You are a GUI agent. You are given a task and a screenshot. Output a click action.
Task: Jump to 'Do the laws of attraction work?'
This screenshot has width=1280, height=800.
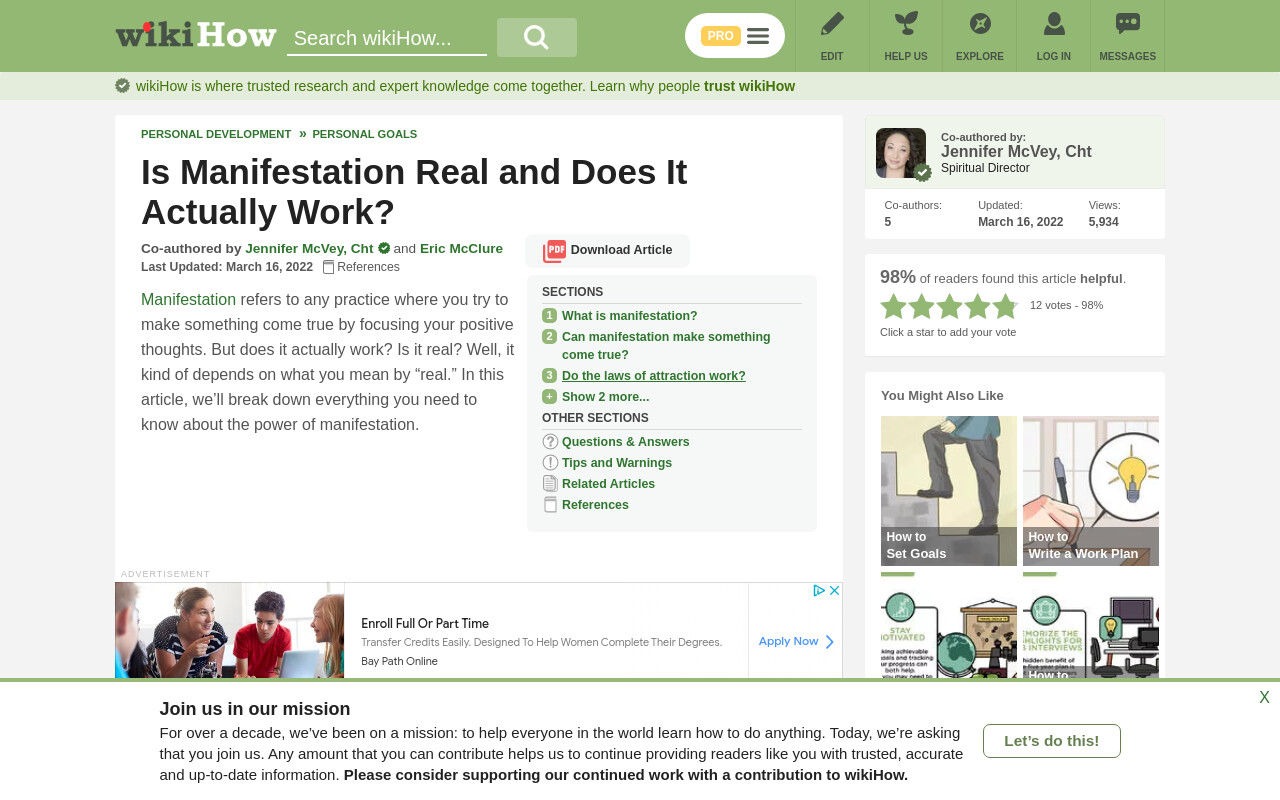(x=654, y=376)
